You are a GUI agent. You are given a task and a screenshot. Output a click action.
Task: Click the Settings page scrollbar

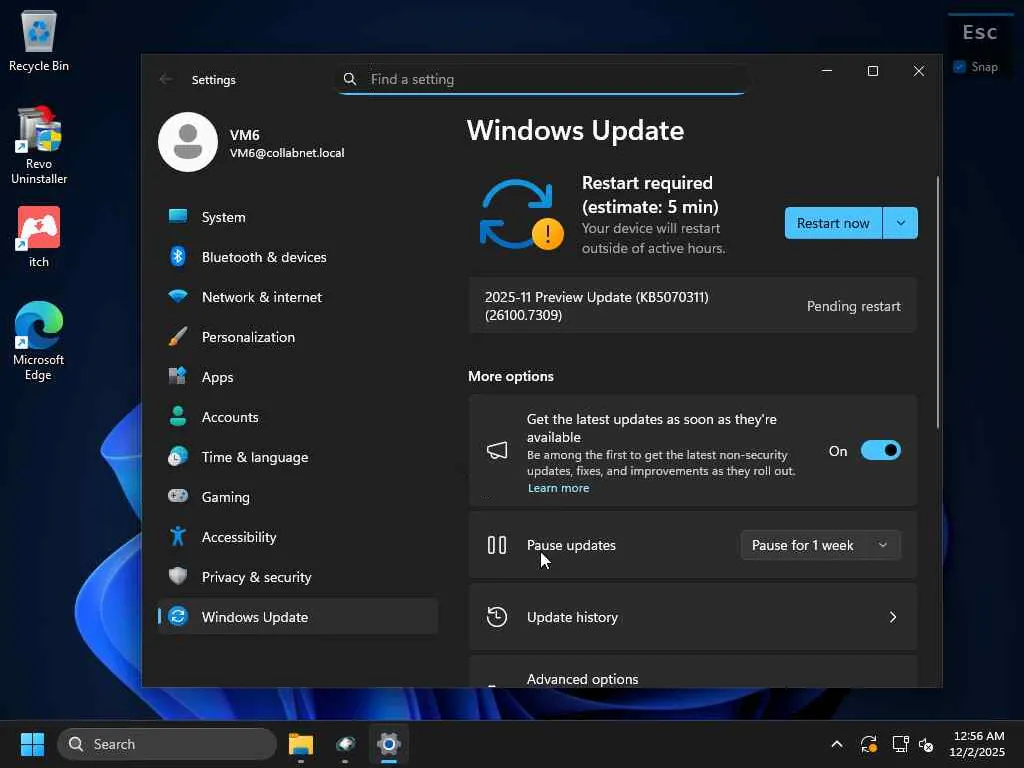(938, 302)
